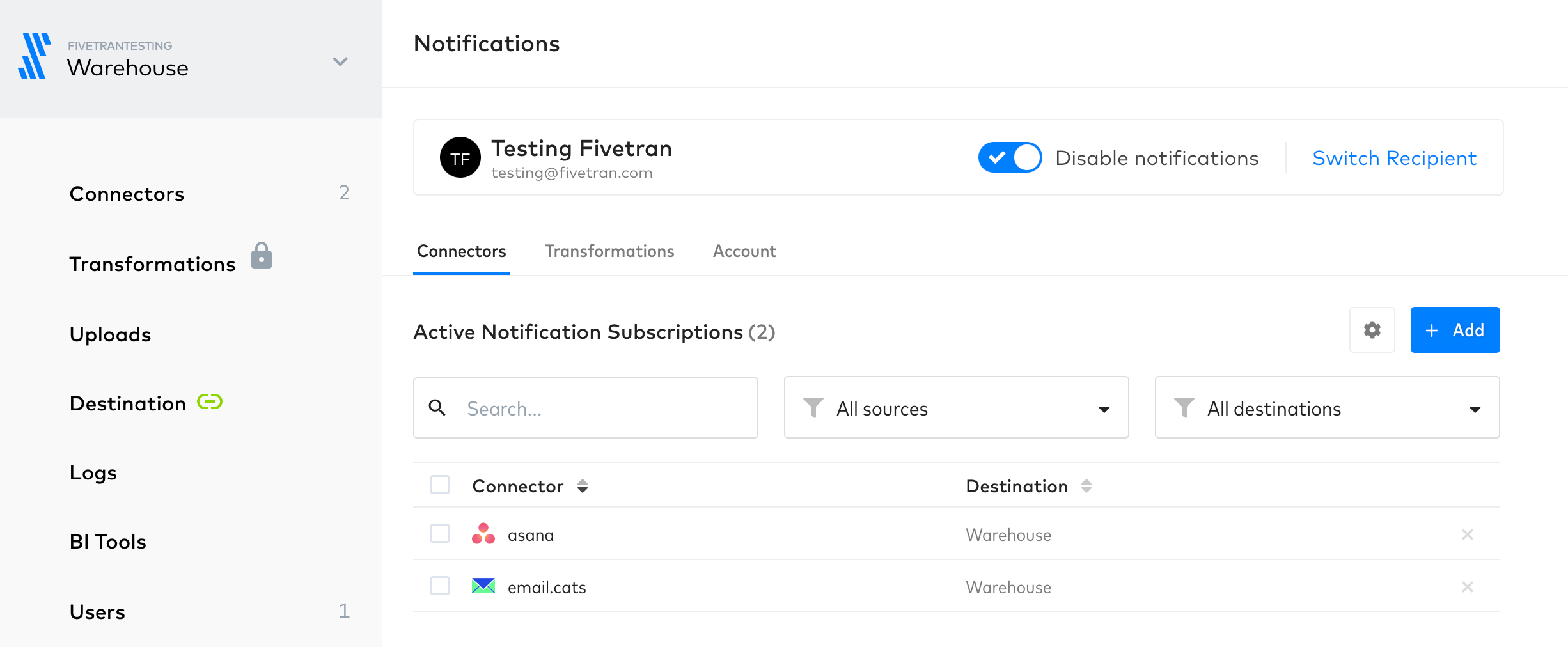1568x647 pixels.
Task: Click the email.cats envelope icon
Action: (483, 586)
